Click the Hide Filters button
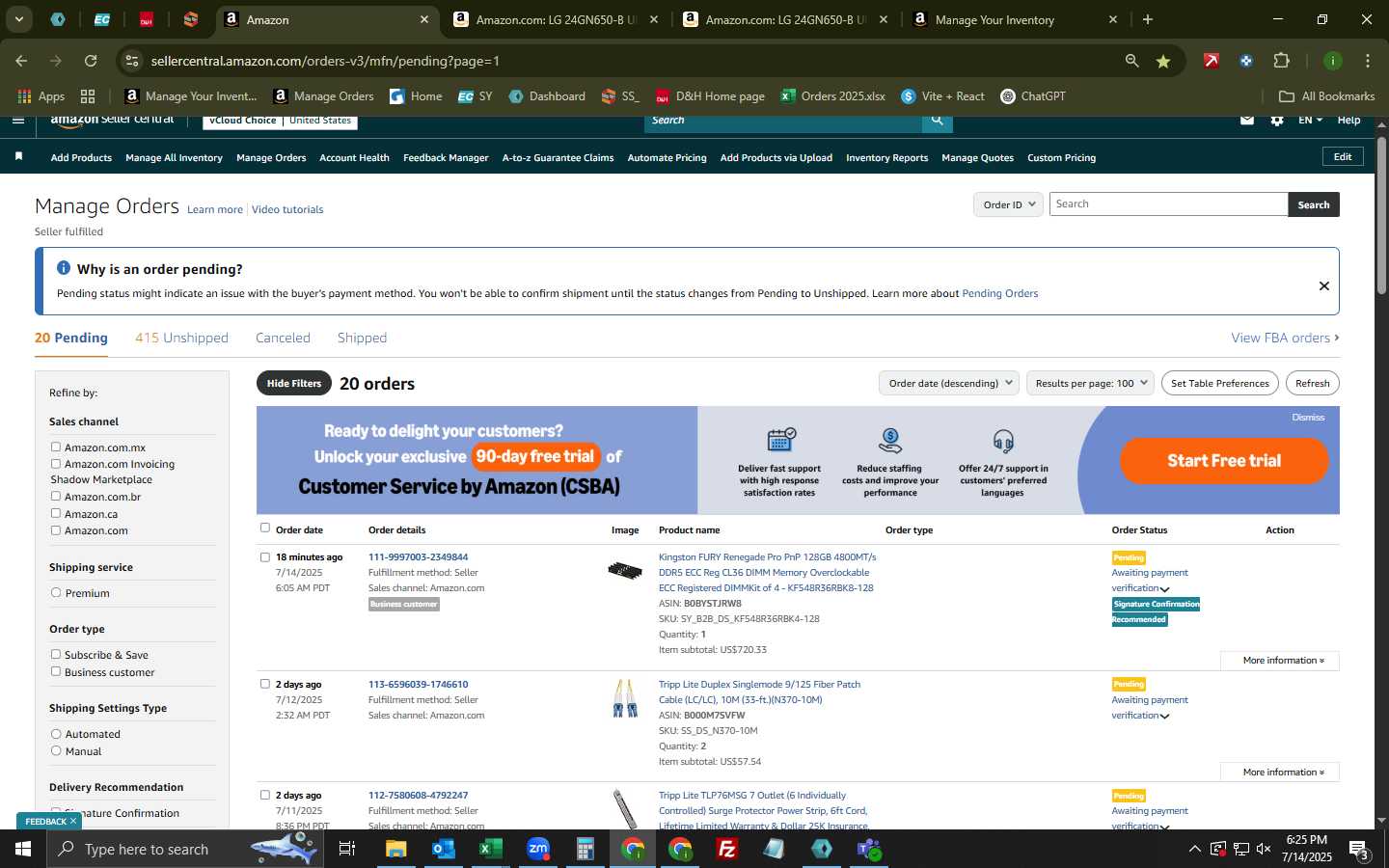The width and height of the screenshot is (1389, 868). coord(294,383)
